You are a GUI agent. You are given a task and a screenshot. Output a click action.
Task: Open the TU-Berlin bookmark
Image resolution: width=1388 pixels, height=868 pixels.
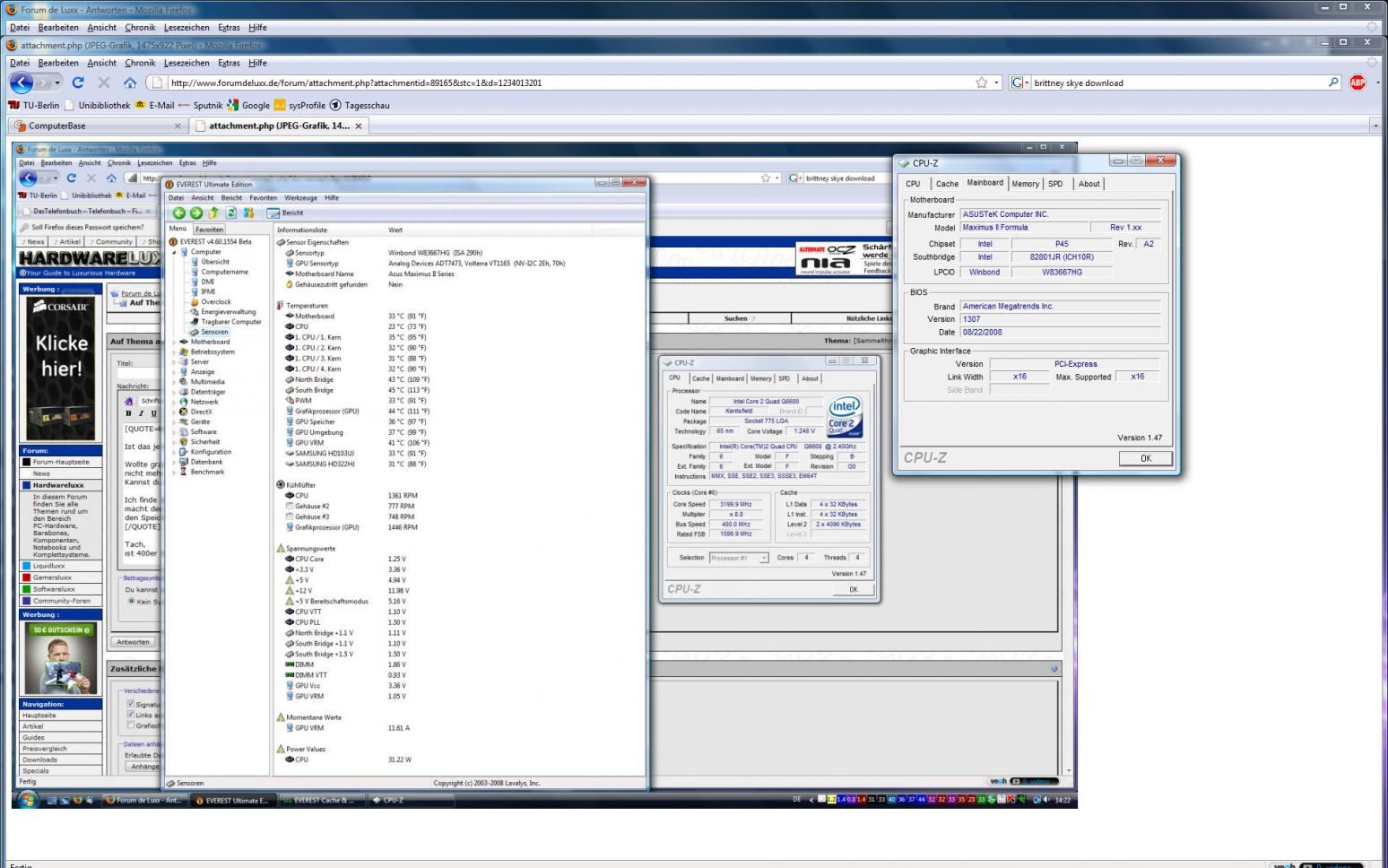[x=34, y=105]
